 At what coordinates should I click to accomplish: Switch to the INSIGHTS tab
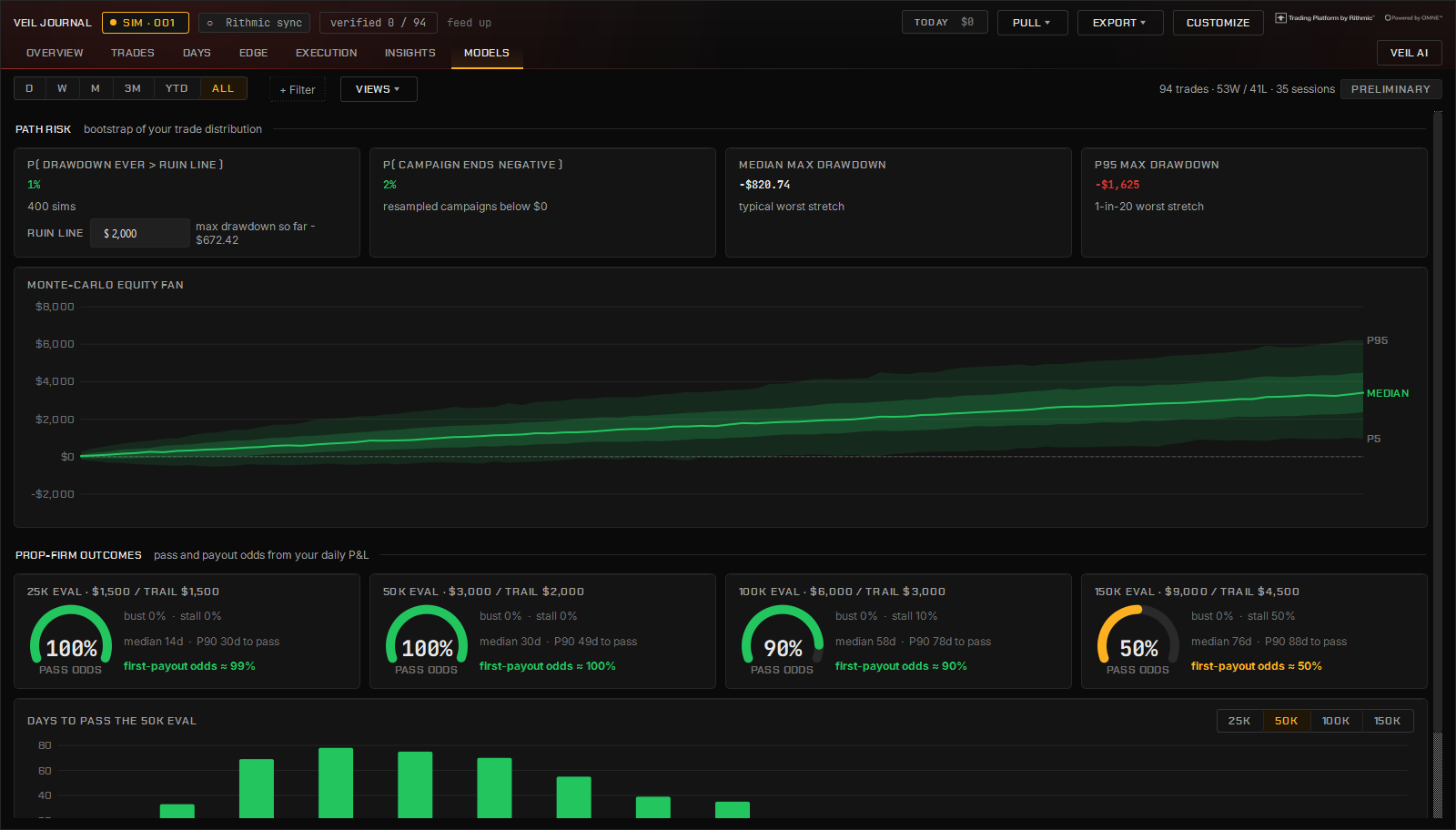click(410, 53)
